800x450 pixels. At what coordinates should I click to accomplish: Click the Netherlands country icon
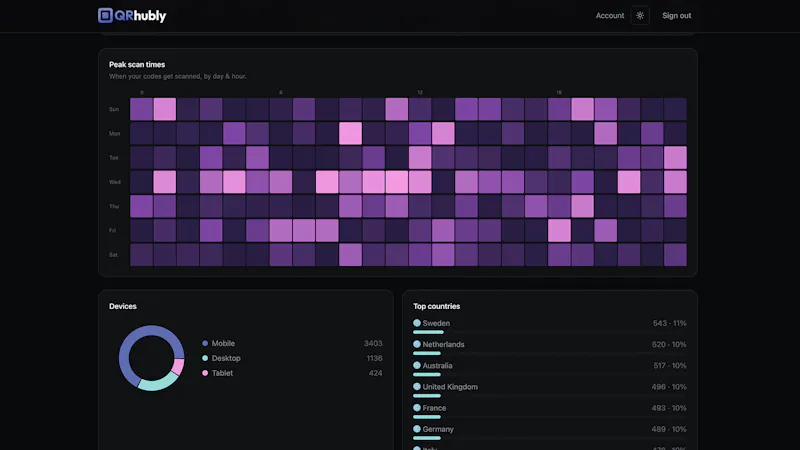click(x=417, y=344)
